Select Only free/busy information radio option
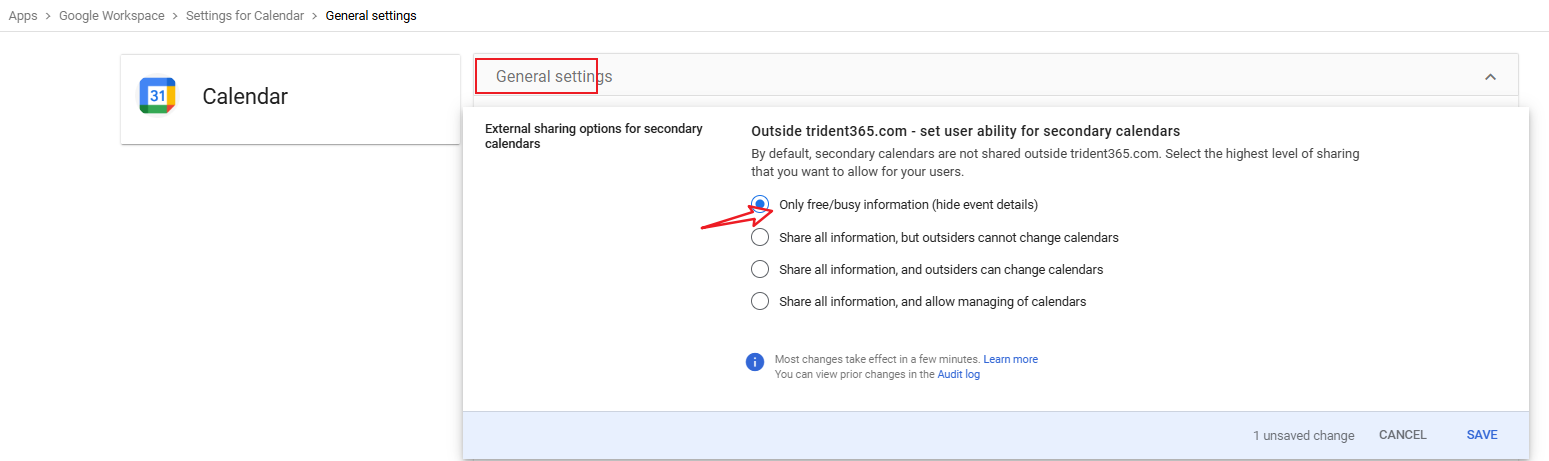The height and width of the screenshot is (461, 1549). (x=760, y=205)
